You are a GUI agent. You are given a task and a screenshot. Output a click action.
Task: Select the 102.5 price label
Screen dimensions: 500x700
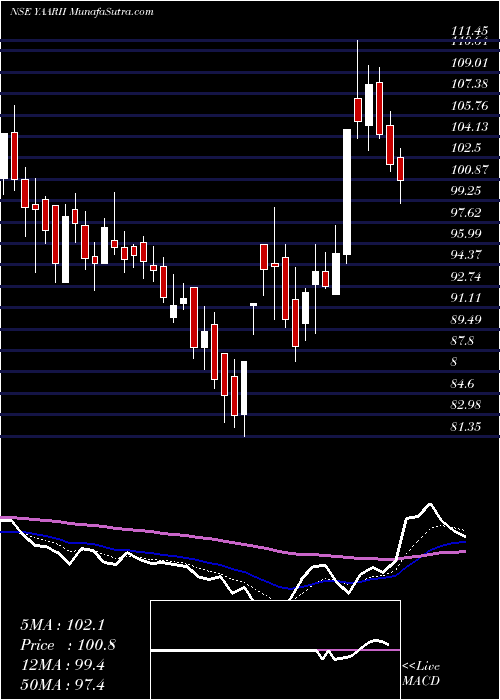tap(467, 148)
